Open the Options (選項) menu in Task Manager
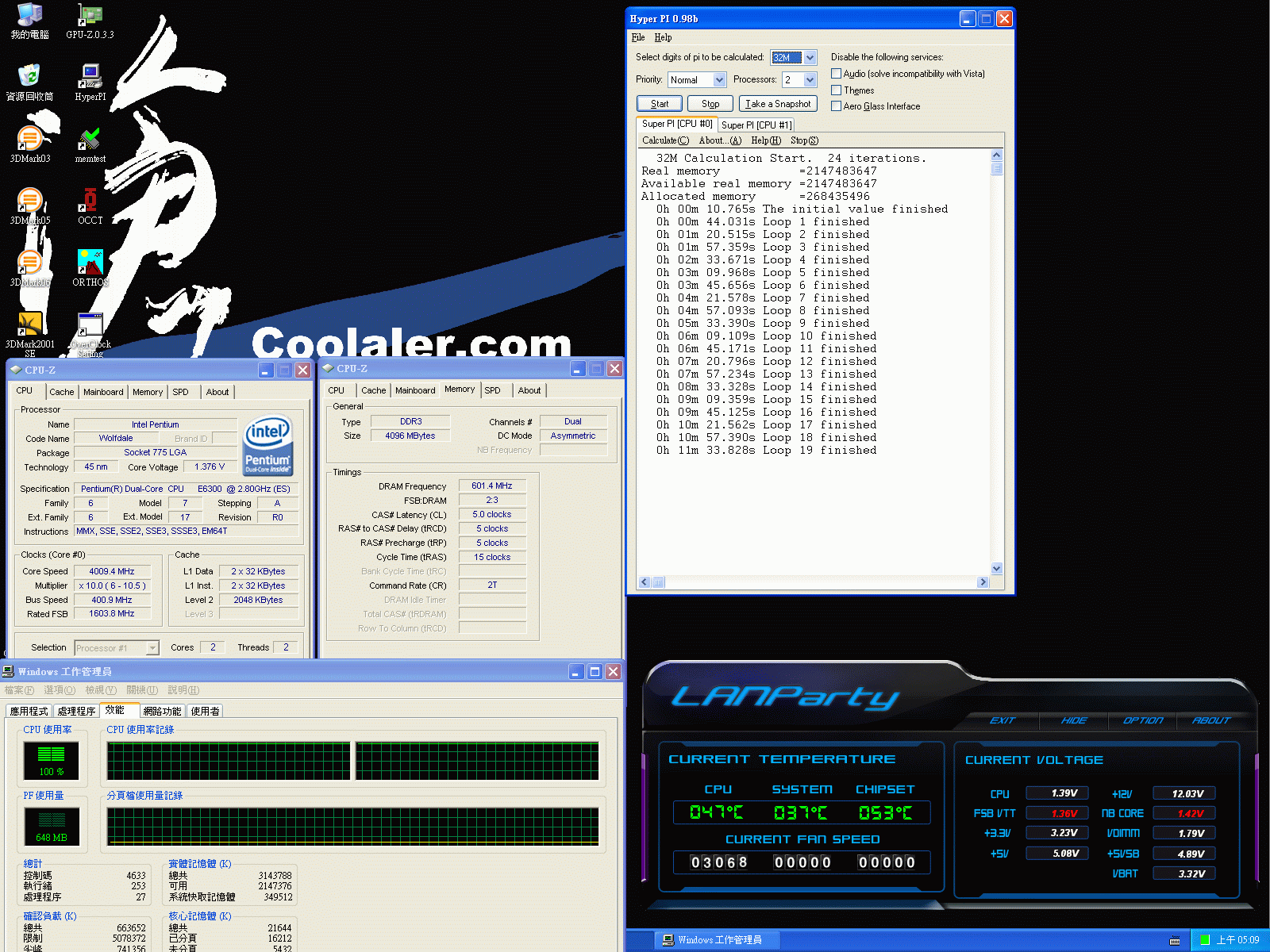This screenshot has width=1270, height=952. pos(60,690)
